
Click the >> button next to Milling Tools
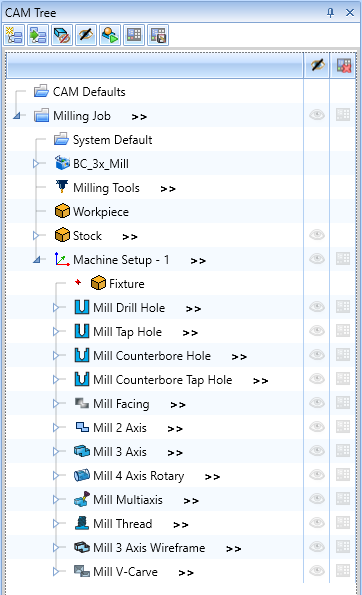point(168,189)
